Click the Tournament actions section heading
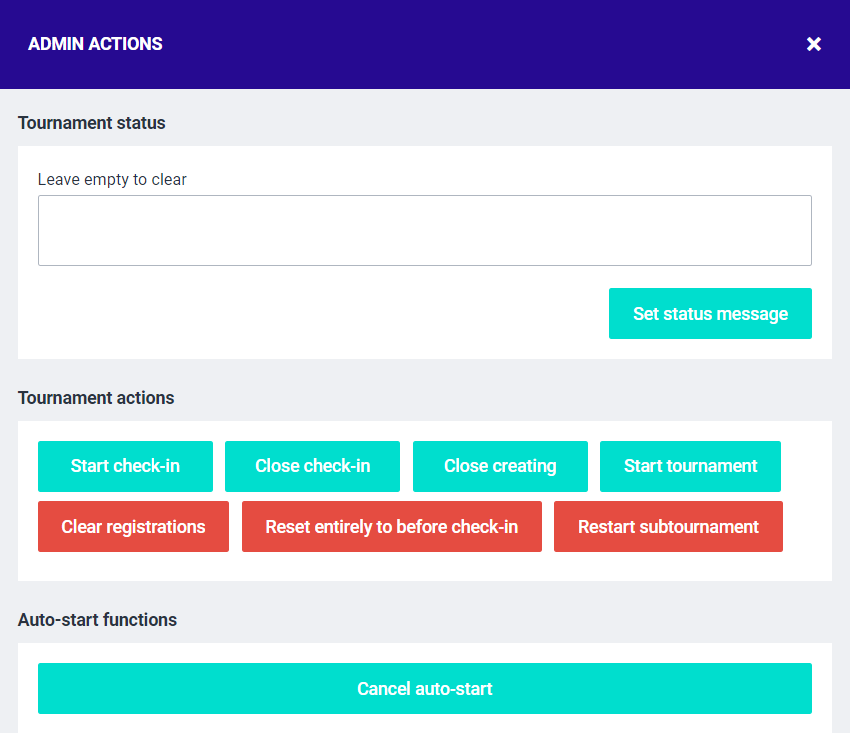This screenshot has height=733, width=850. (96, 398)
